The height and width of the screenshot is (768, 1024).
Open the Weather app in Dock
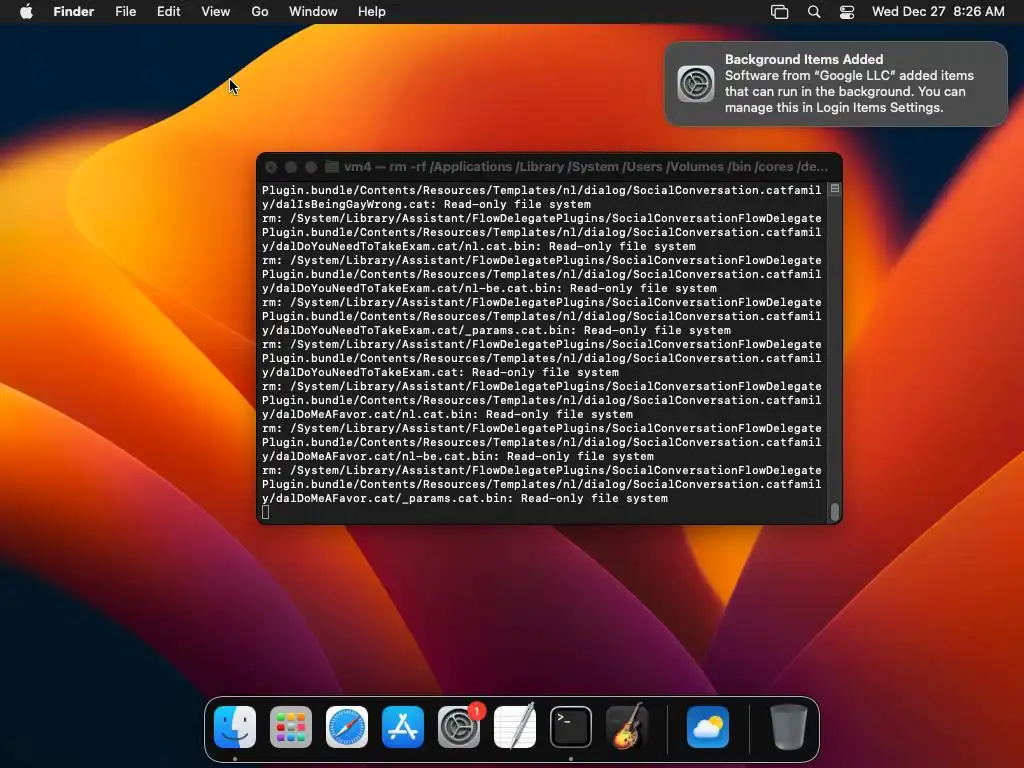(708, 727)
